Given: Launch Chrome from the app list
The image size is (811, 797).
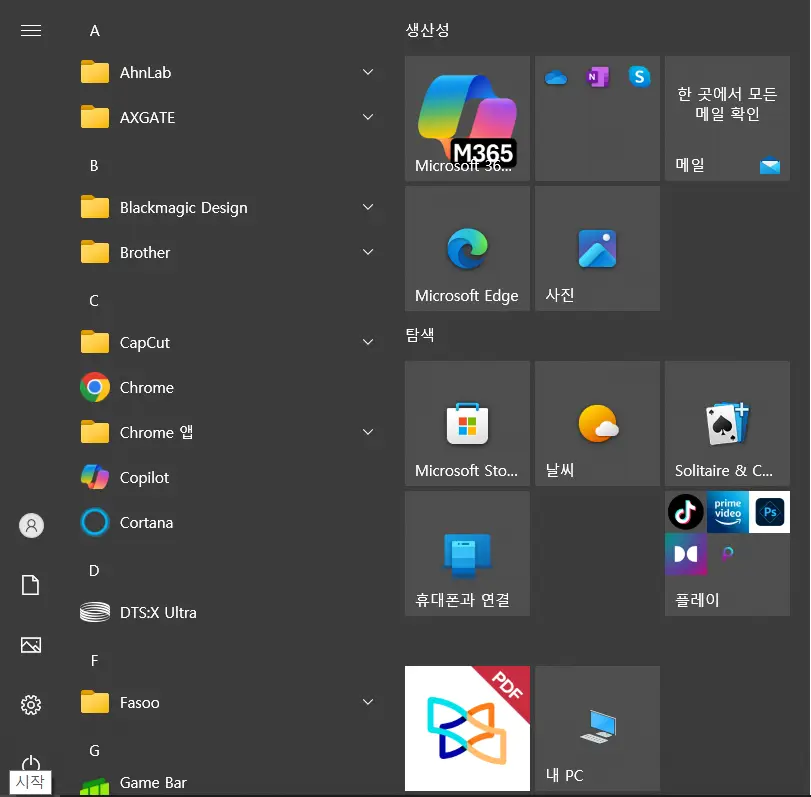Looking at the screenshot, I should click(228, 387).
